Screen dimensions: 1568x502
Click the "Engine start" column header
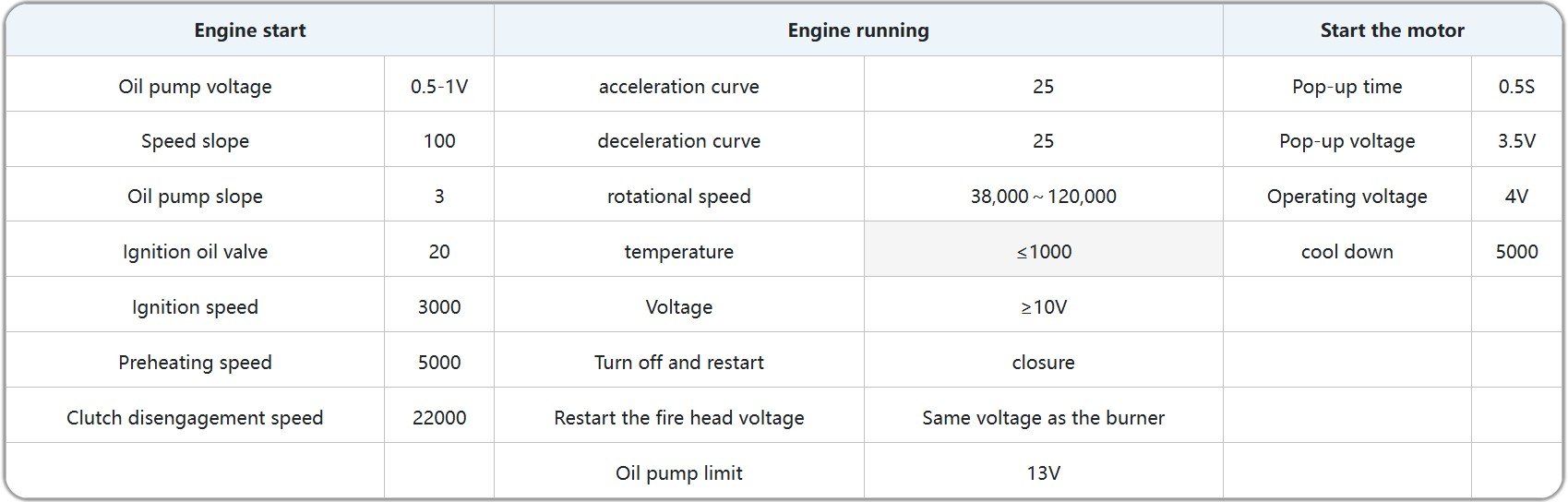pyautogui.click(x=249, y=30)
